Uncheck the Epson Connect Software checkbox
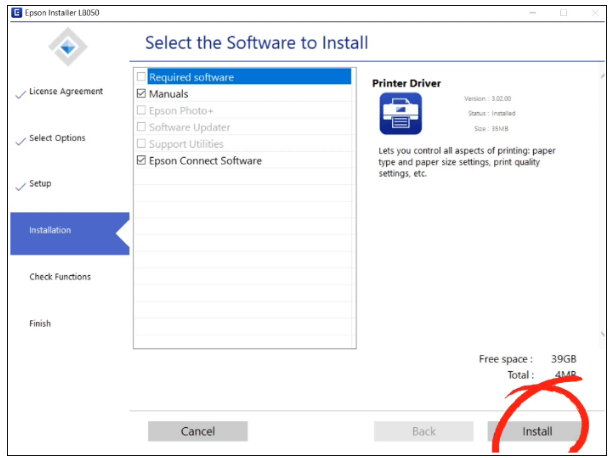This screenshot has width=612, height=458. tap(141, 161)
